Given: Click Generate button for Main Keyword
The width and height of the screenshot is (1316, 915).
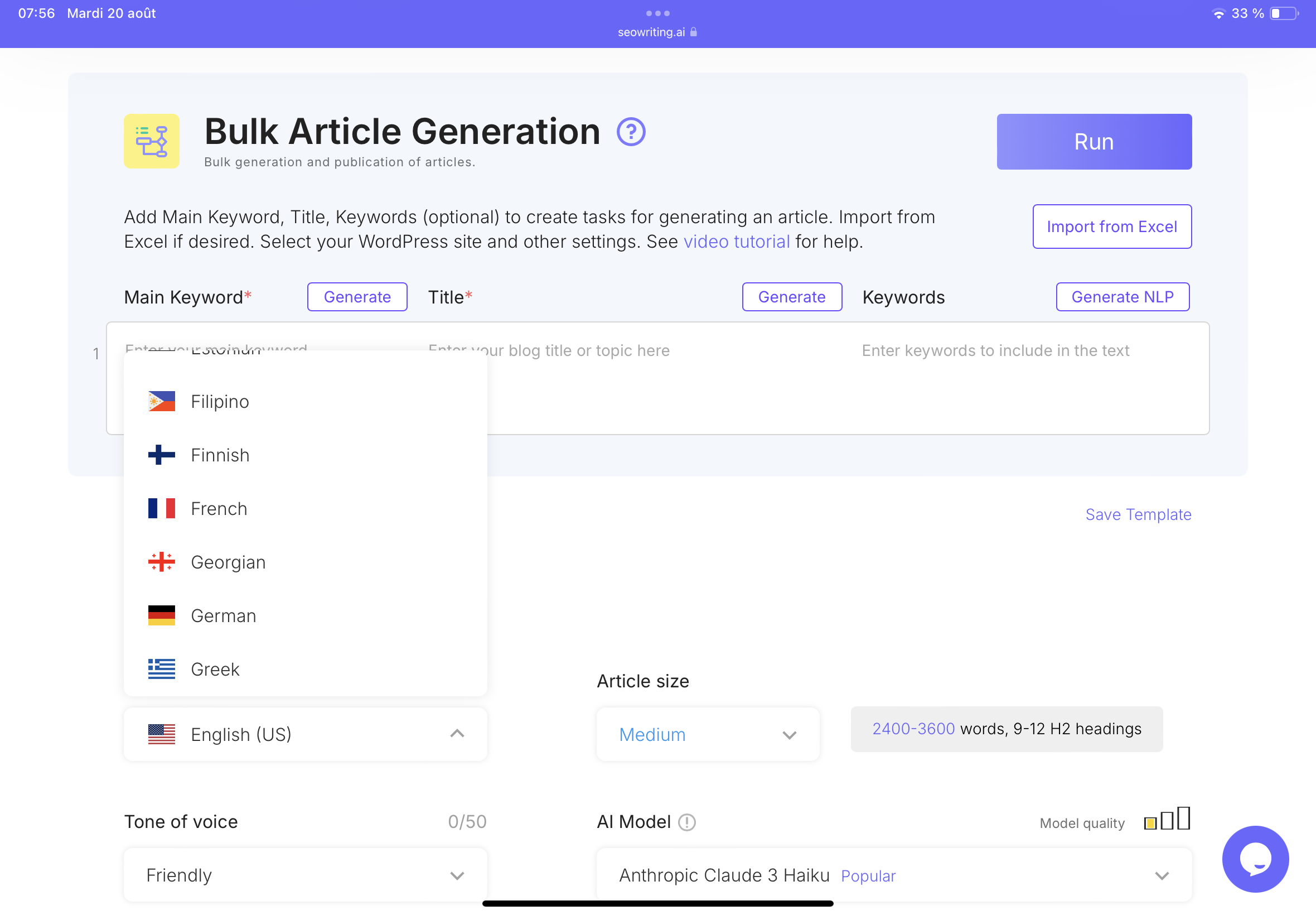Looking at the screenshot, I should (x=358, y=296).
